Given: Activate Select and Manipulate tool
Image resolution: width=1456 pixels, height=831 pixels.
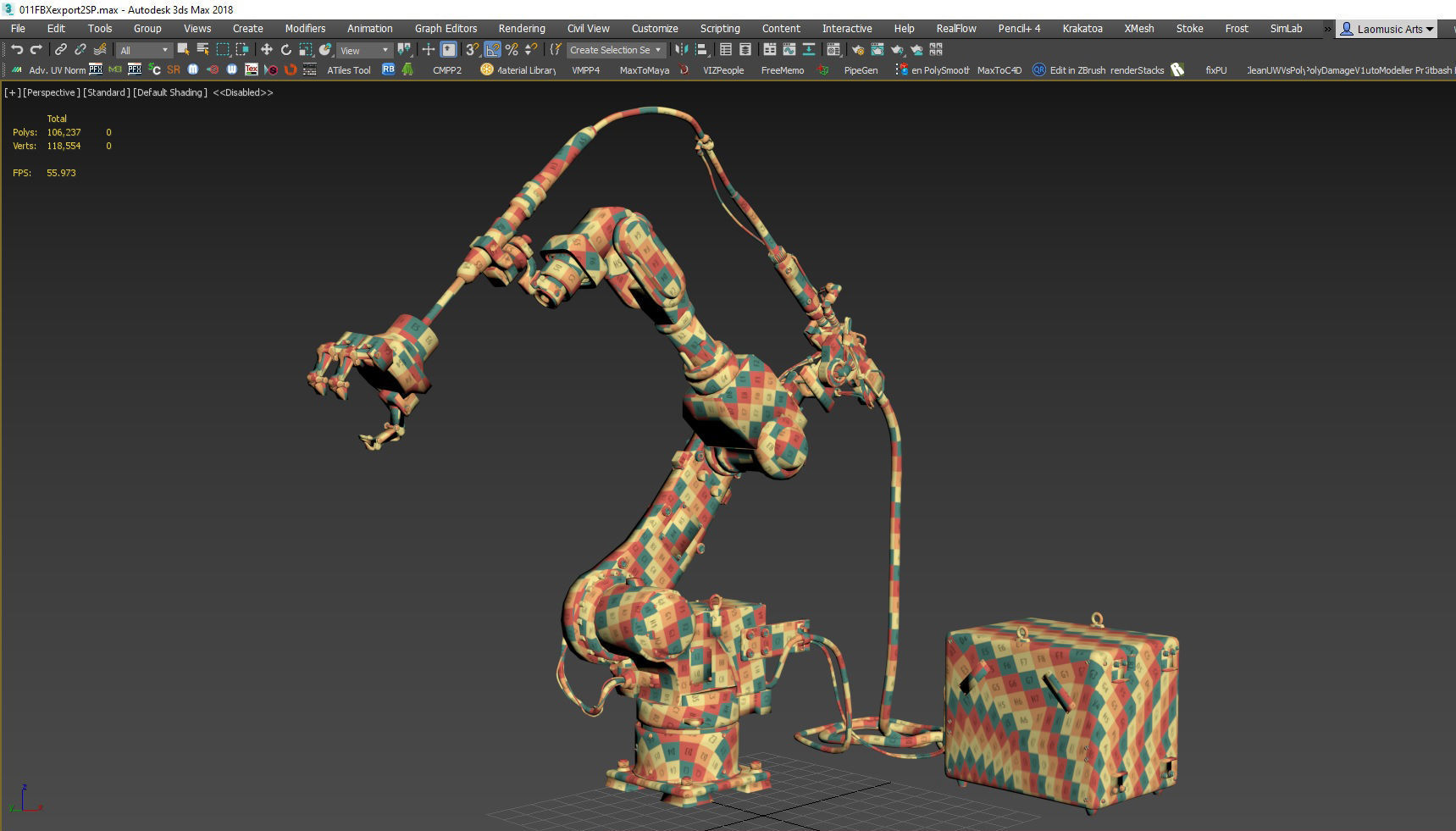Looking at the screenshot, I should (429, 50).
